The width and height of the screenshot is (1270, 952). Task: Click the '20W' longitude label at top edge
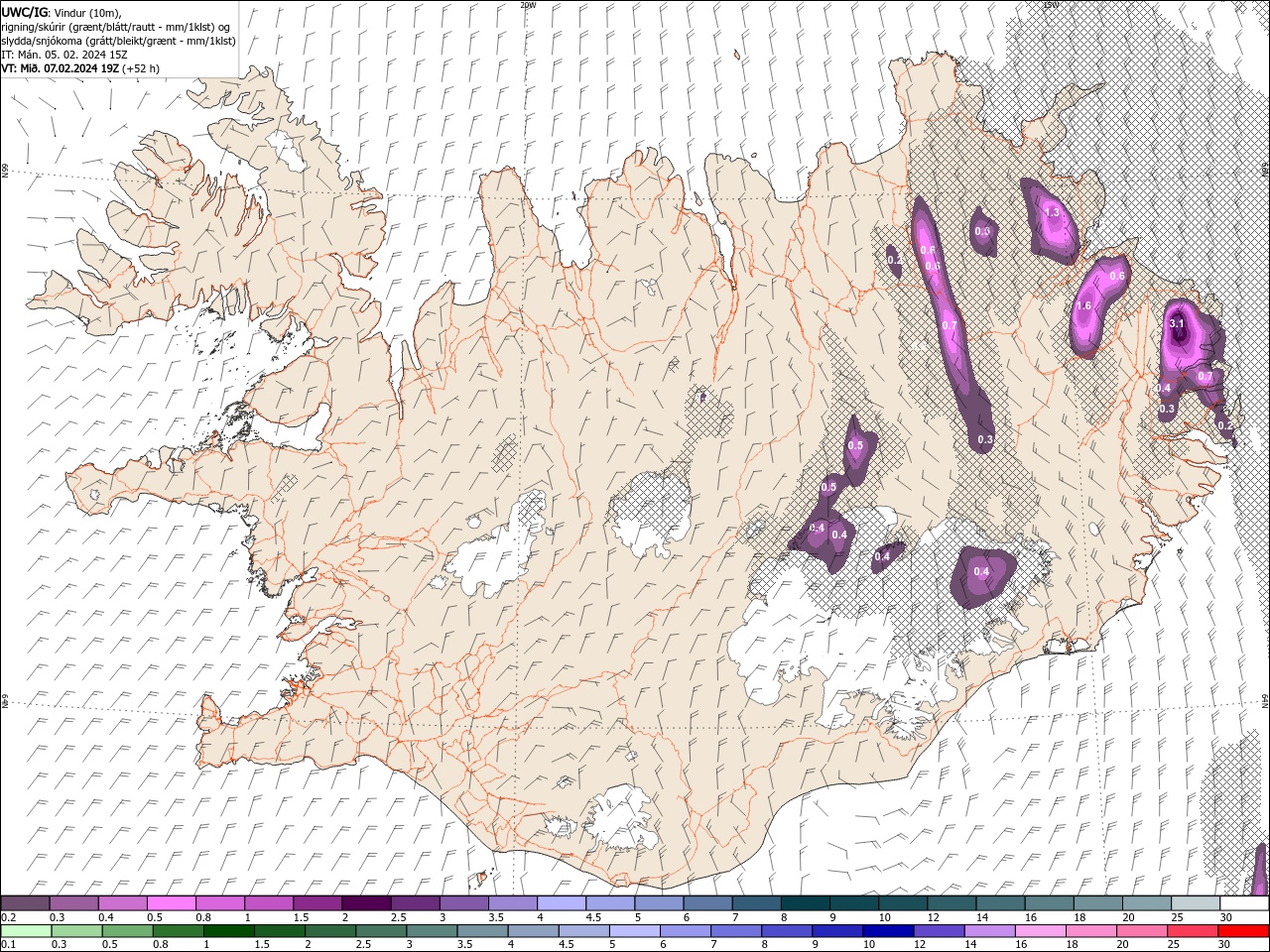[528, 5]
